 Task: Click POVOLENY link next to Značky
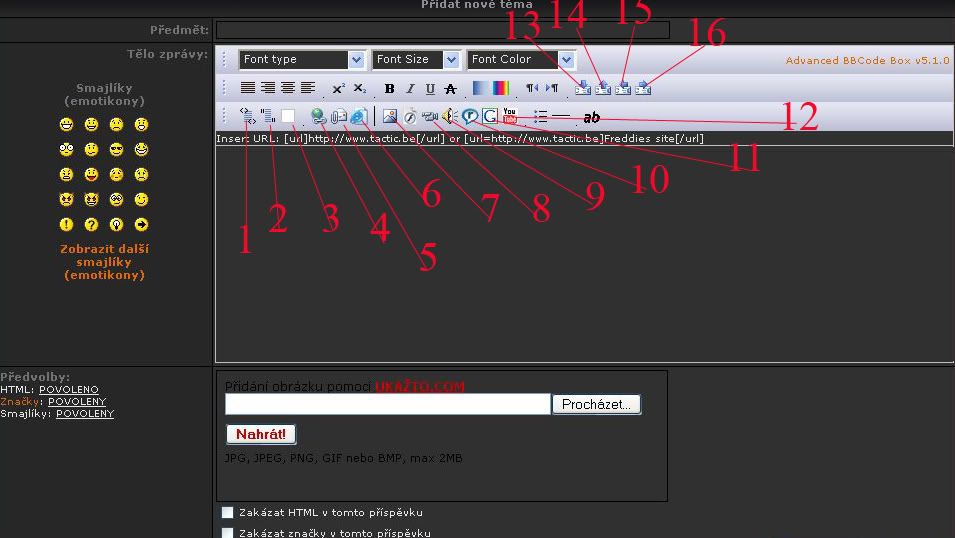[x=77, y=402]
